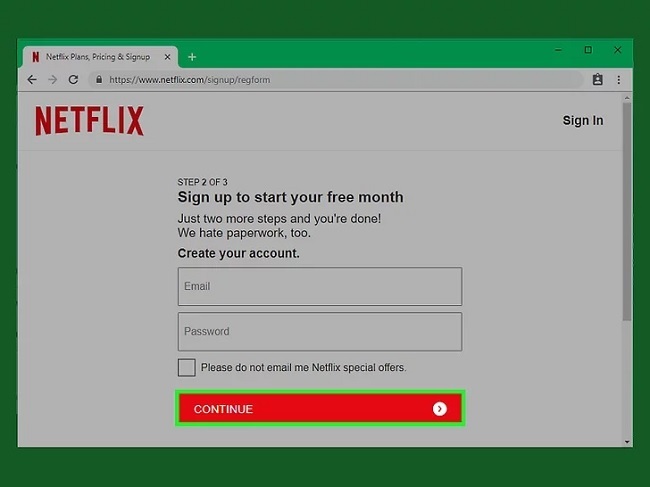Image resolution: width=650 pixels, height=487 pixels.
Task: Click the browser forward arrow
Action: [52, 80]
